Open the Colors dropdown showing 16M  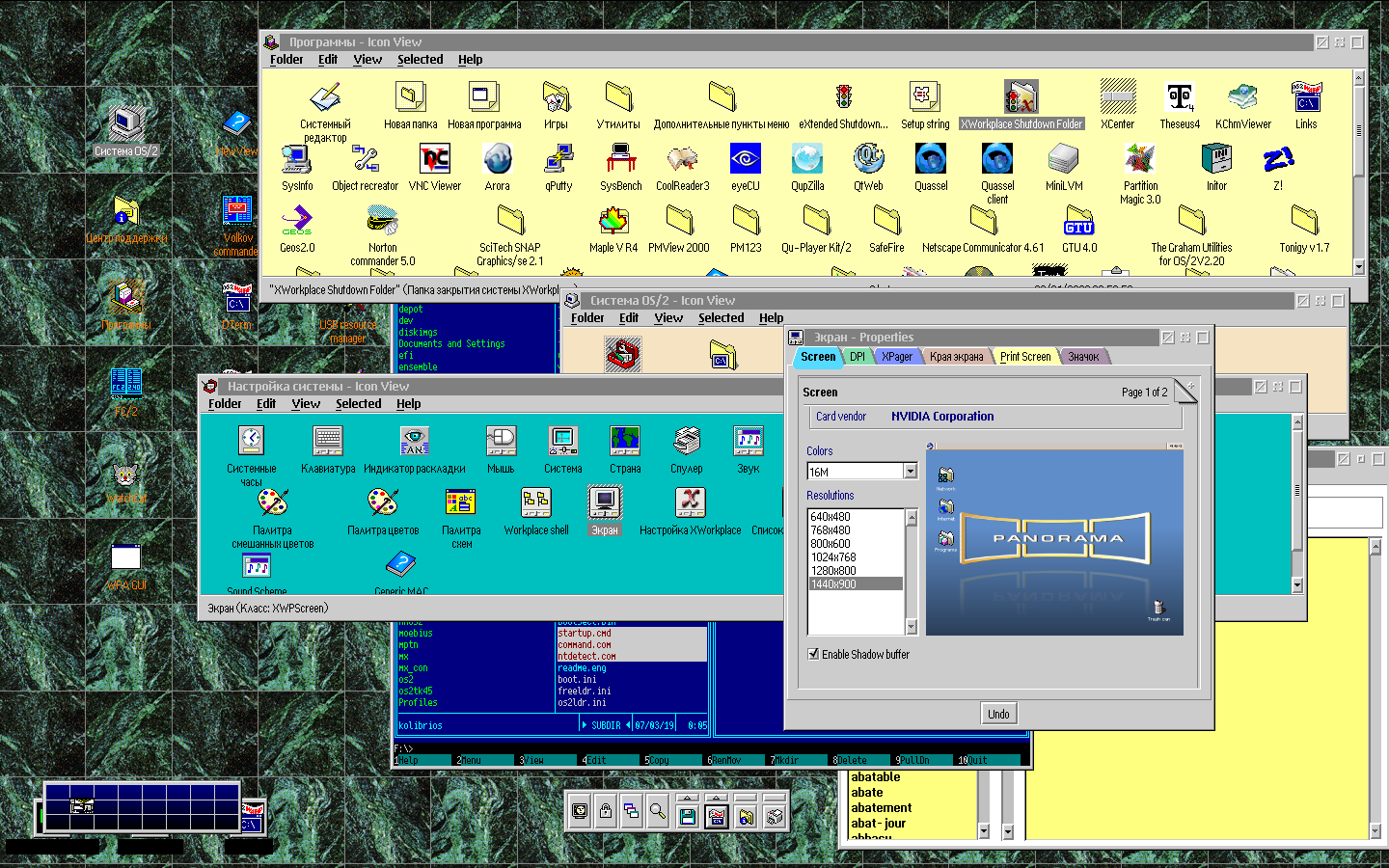click(910, 471)
